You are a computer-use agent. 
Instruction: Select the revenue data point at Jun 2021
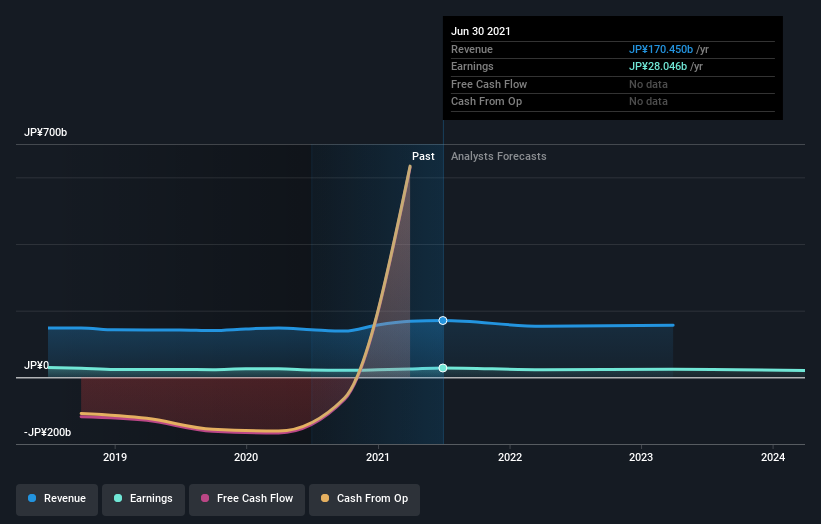click(x=443, y=320)
